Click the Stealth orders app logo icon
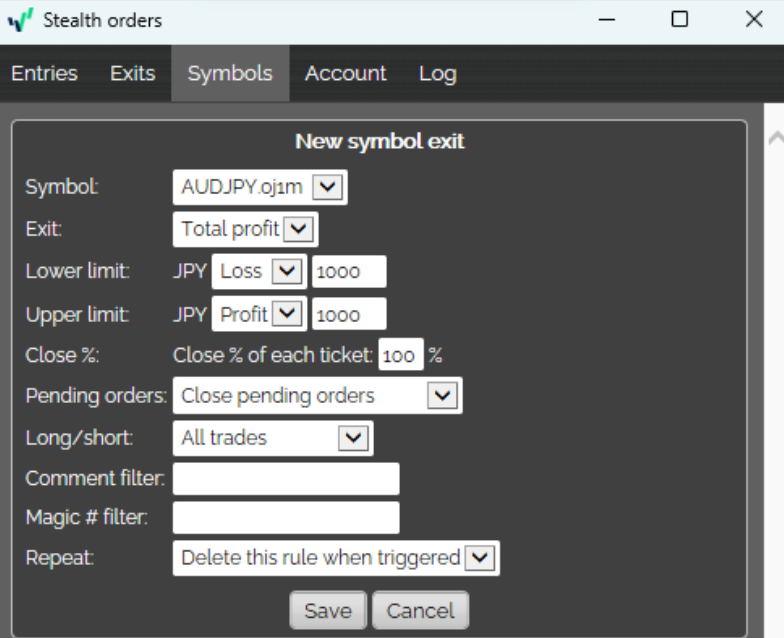This screenshot has height=638, width=784. coord(20,20)
